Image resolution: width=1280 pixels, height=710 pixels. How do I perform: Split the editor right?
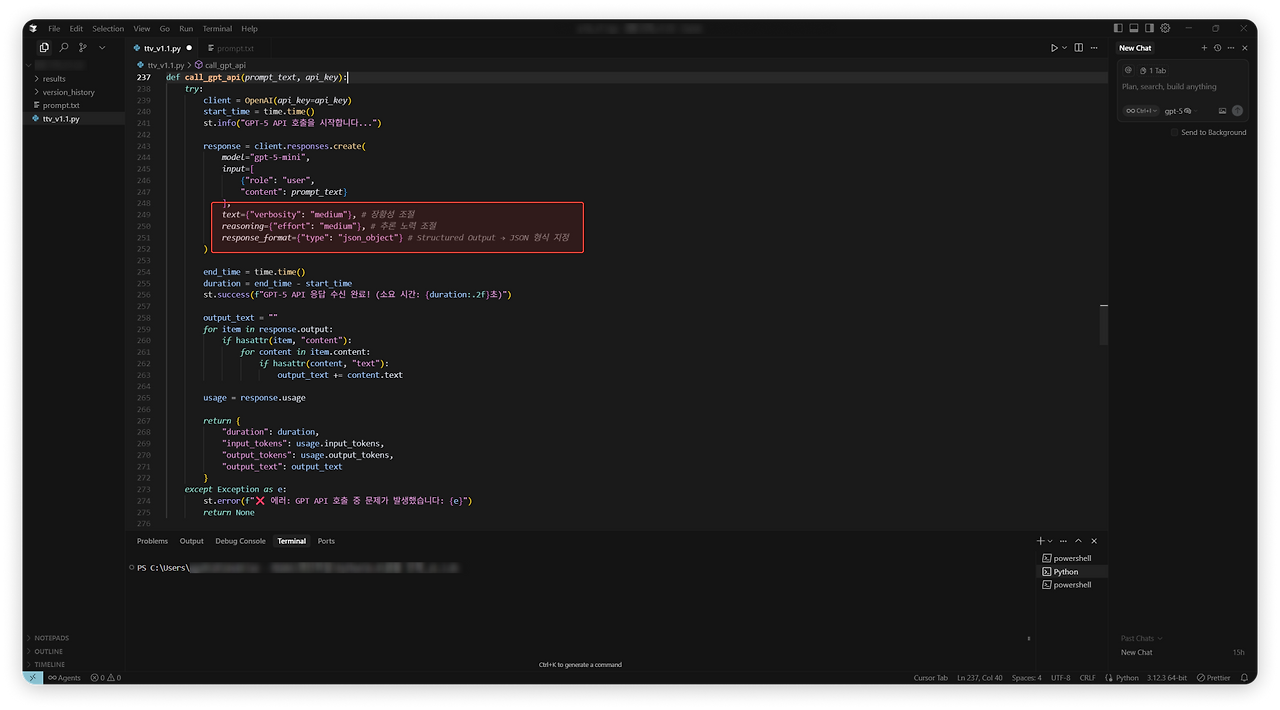click(x=1078, y=48)
